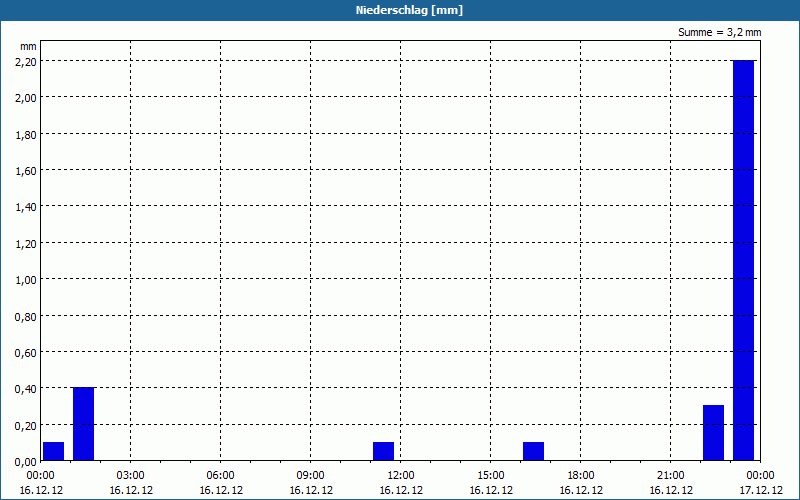Click the mm unit label above y-axis
800x500 pixels.
pos(28,46)
